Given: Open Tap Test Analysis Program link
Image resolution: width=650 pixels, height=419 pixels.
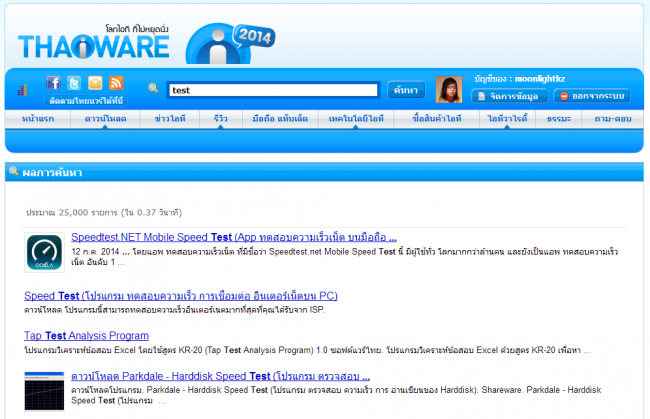Looking at the screenshot, I should pyautogui.click(x=86, y=336).
